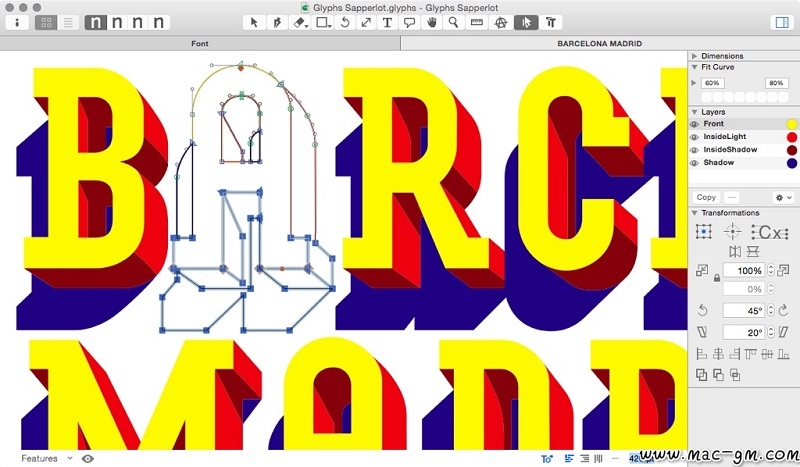Select the Annotation speech bubble tool

coord(409,22)
